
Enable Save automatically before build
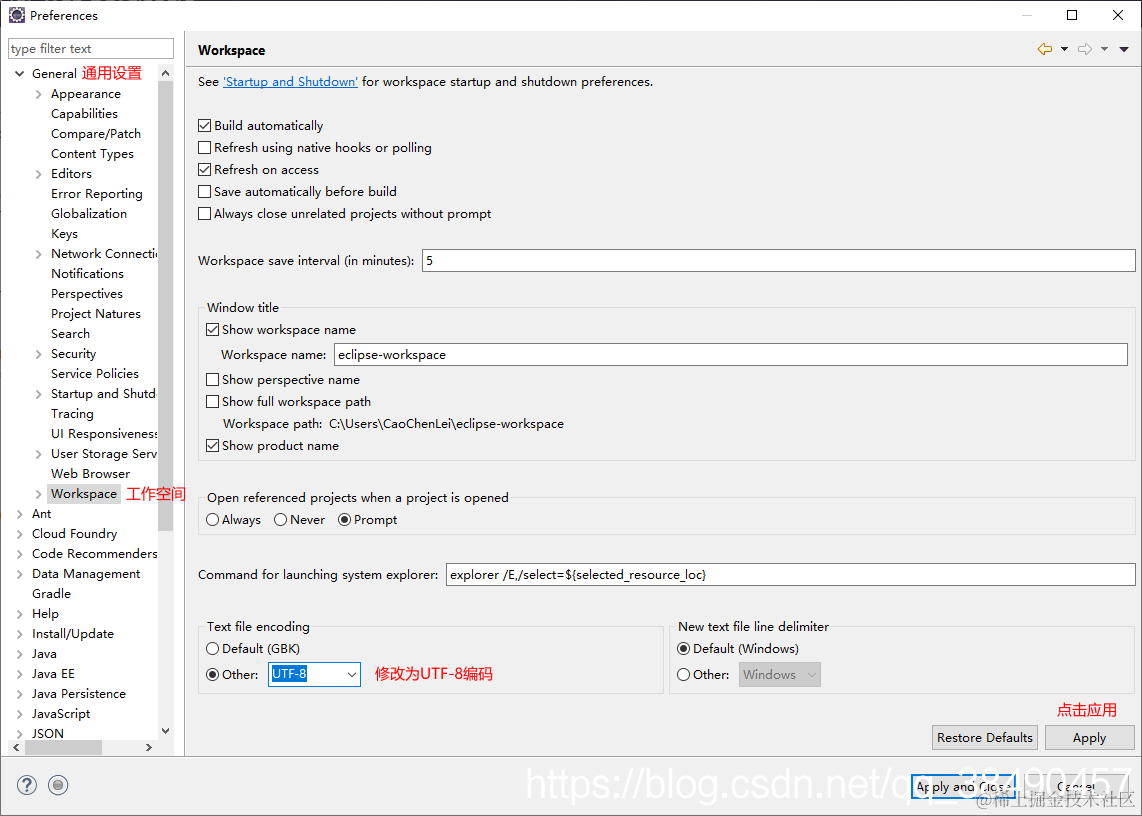coord(205,192)
